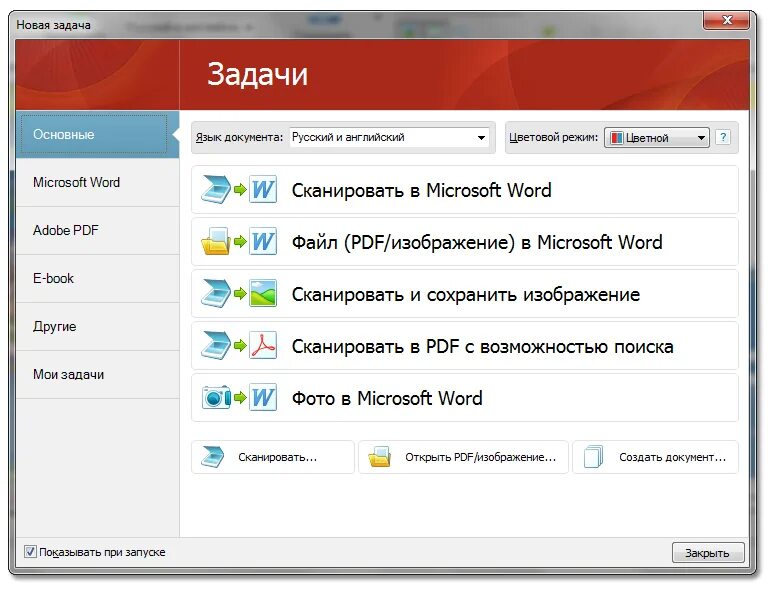Click scanner icon in Scan and save image row
Screen dimensions: 768x589
click(216, 293)
